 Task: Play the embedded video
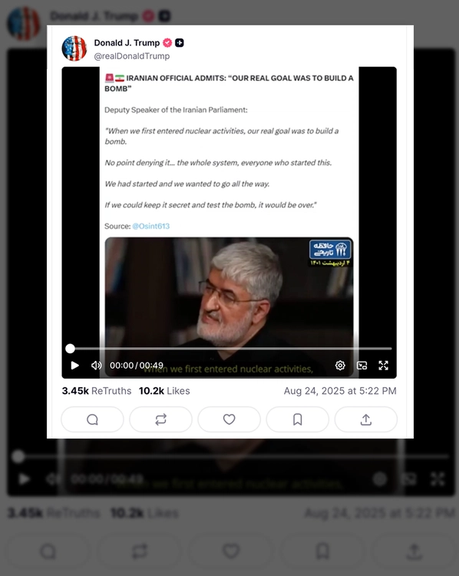[x=75, y=366]
